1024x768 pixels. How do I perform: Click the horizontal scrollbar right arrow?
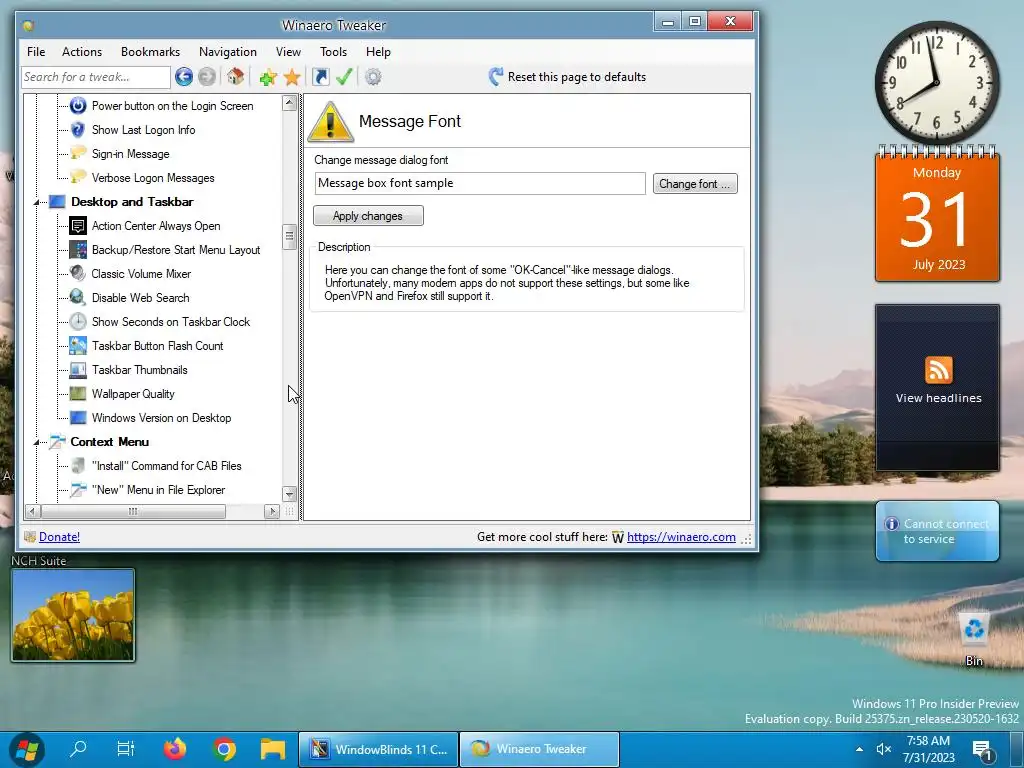pyautogui.click(x=272, y=511)
